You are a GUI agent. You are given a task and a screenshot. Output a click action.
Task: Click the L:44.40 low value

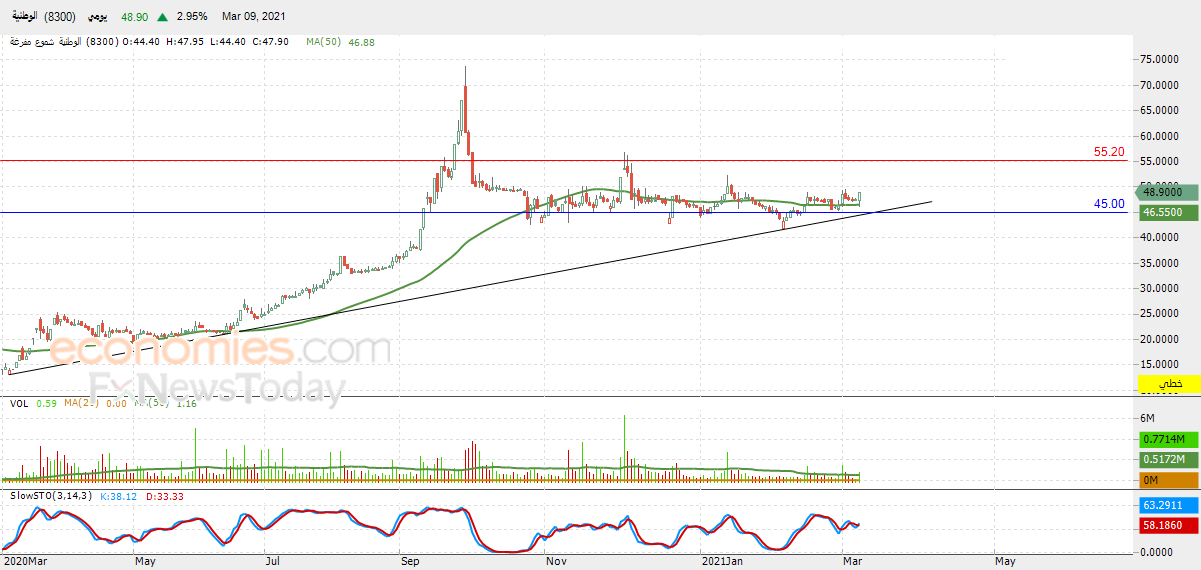coord(227,42)
